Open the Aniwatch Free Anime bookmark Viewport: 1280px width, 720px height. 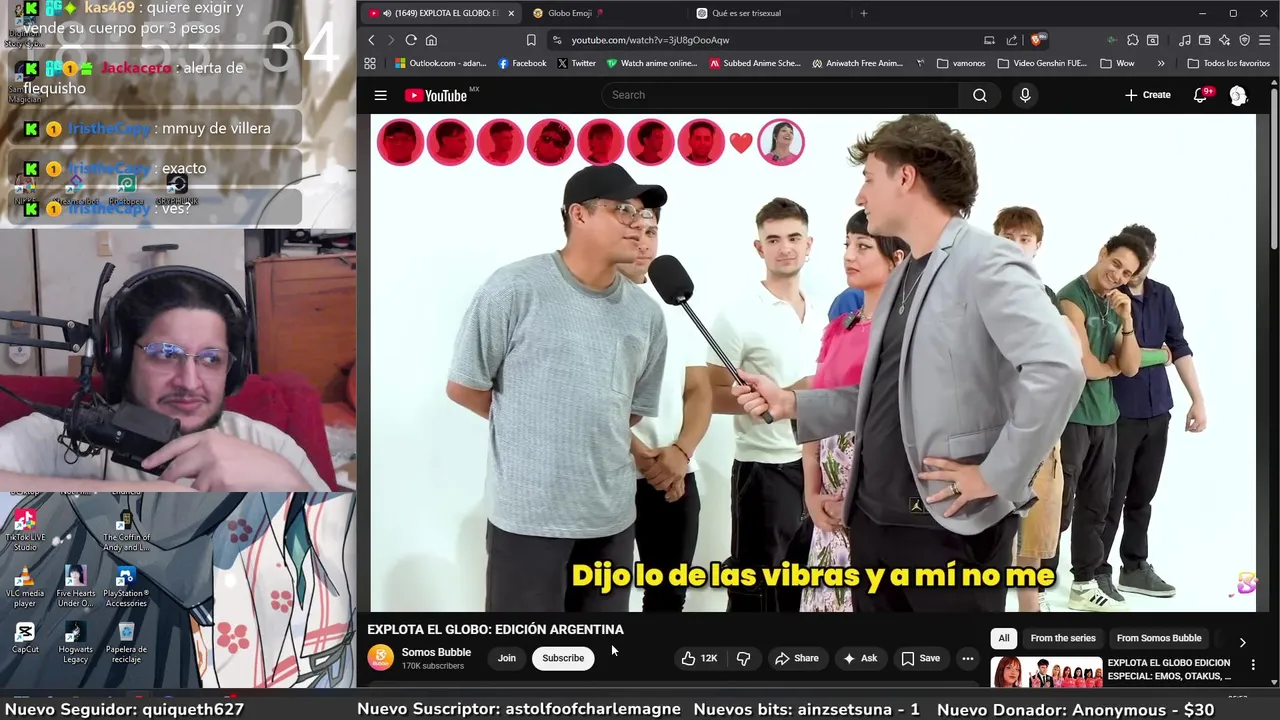click(x=857, y=63)
